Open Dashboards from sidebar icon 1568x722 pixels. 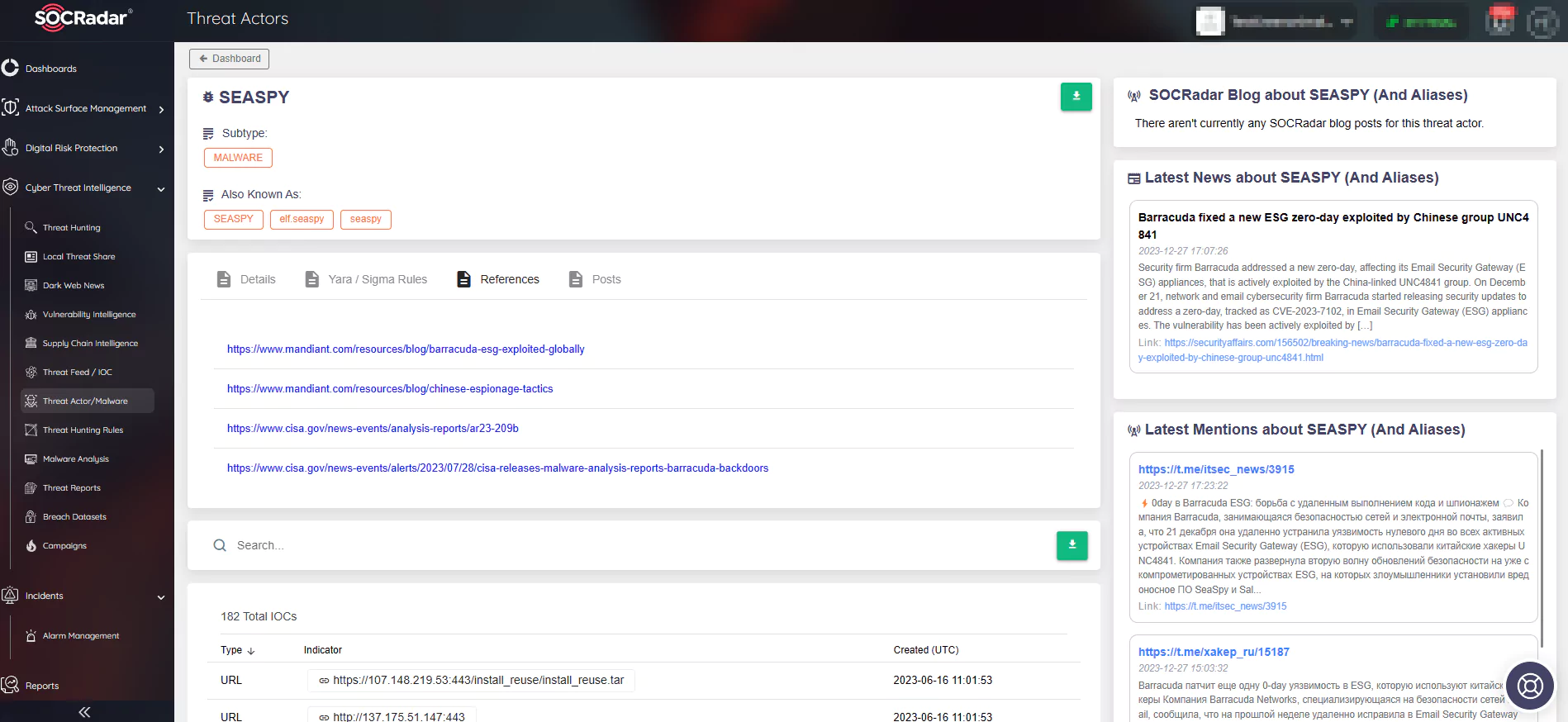coord(10,68)
